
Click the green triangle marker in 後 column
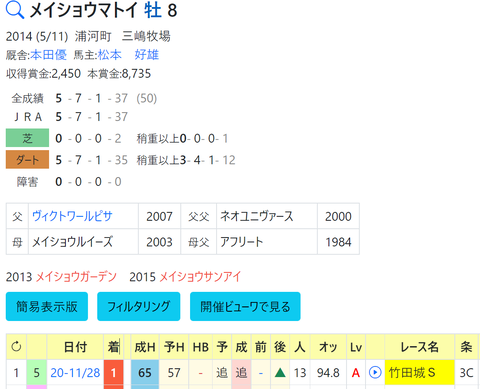[x=280, y=372]
